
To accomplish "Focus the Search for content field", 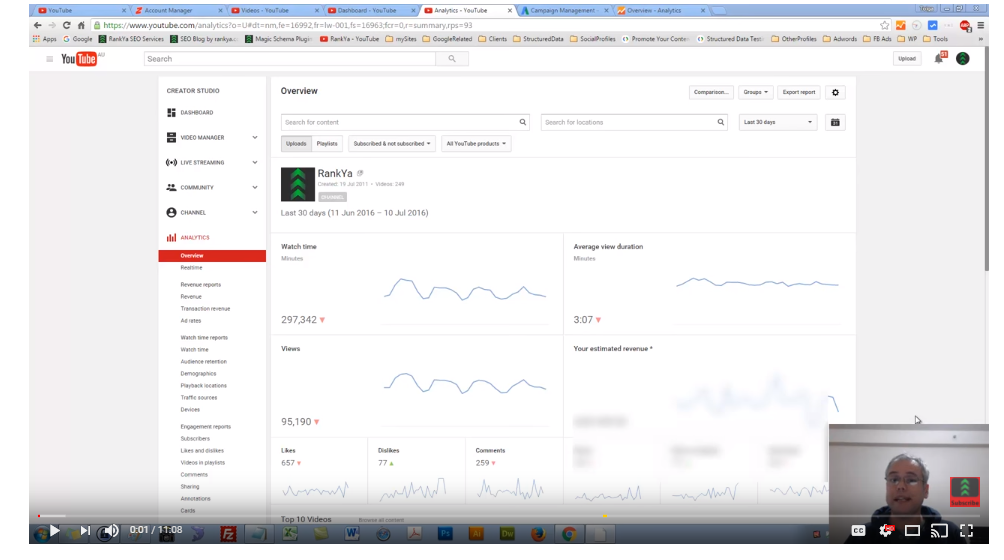I will click(405, 122).
